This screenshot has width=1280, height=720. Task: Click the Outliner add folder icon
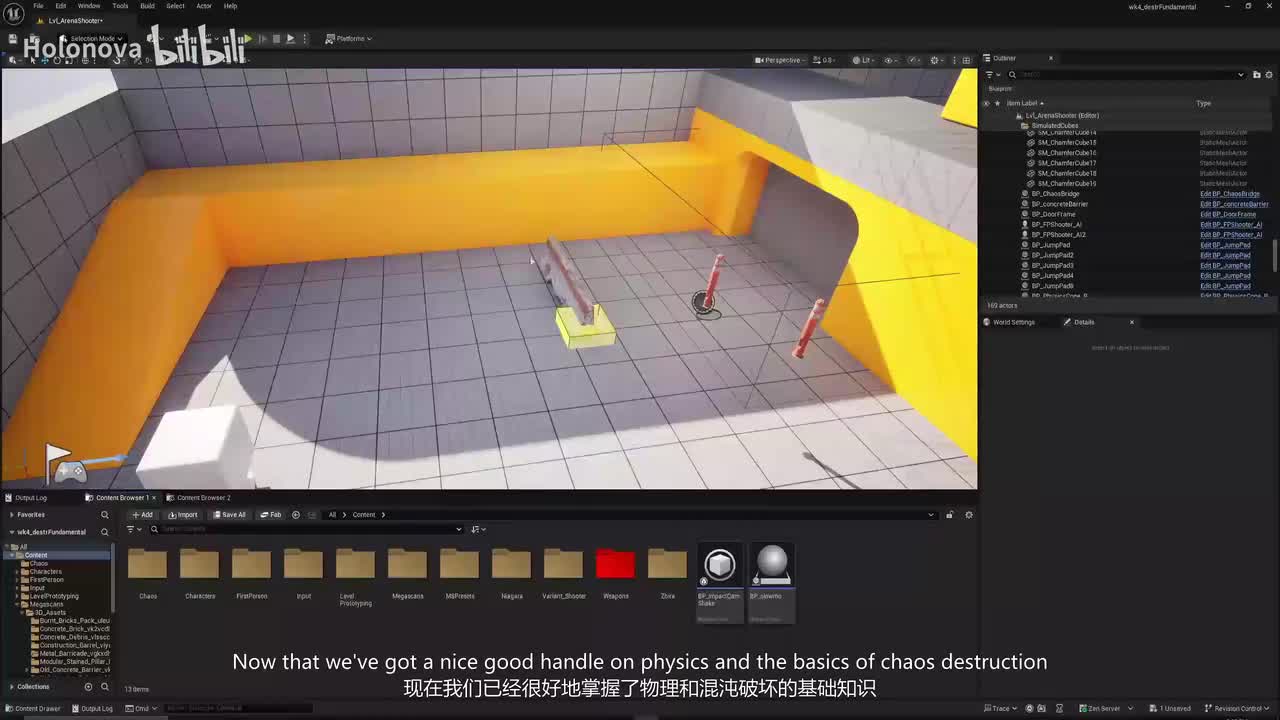click(1257, 74)
